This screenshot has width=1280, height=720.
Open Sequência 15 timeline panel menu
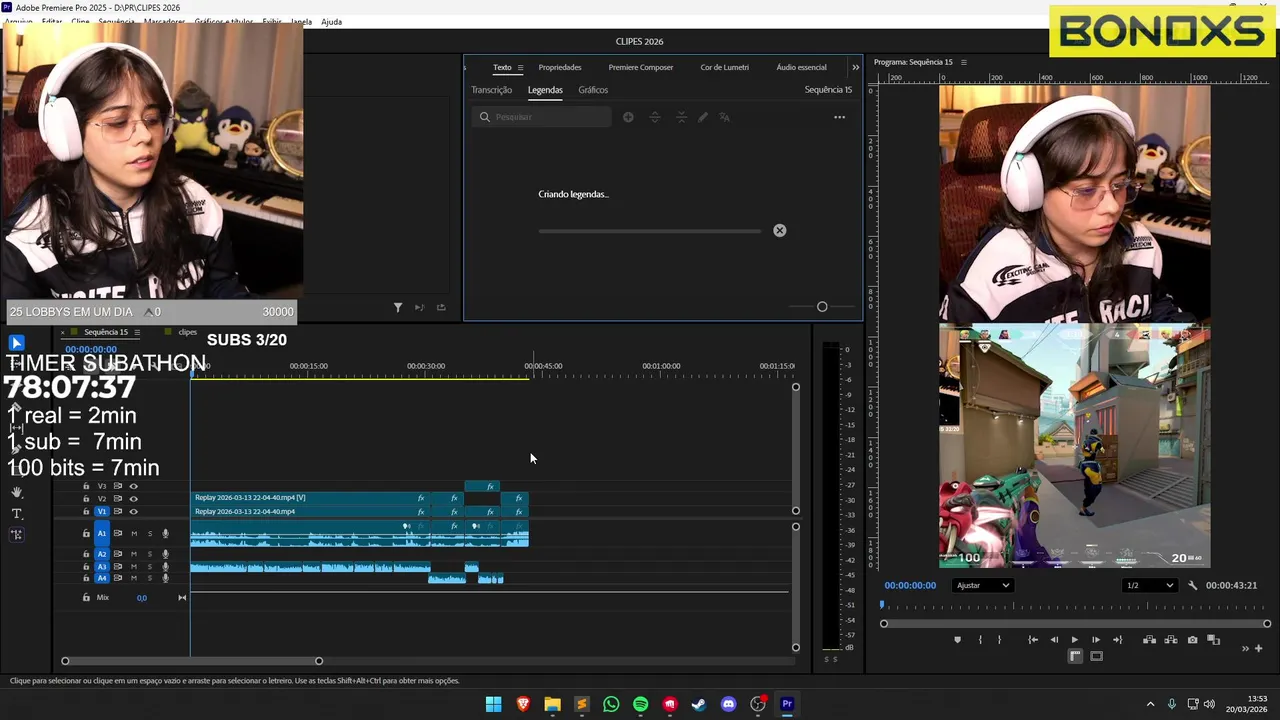pos(137,332)
